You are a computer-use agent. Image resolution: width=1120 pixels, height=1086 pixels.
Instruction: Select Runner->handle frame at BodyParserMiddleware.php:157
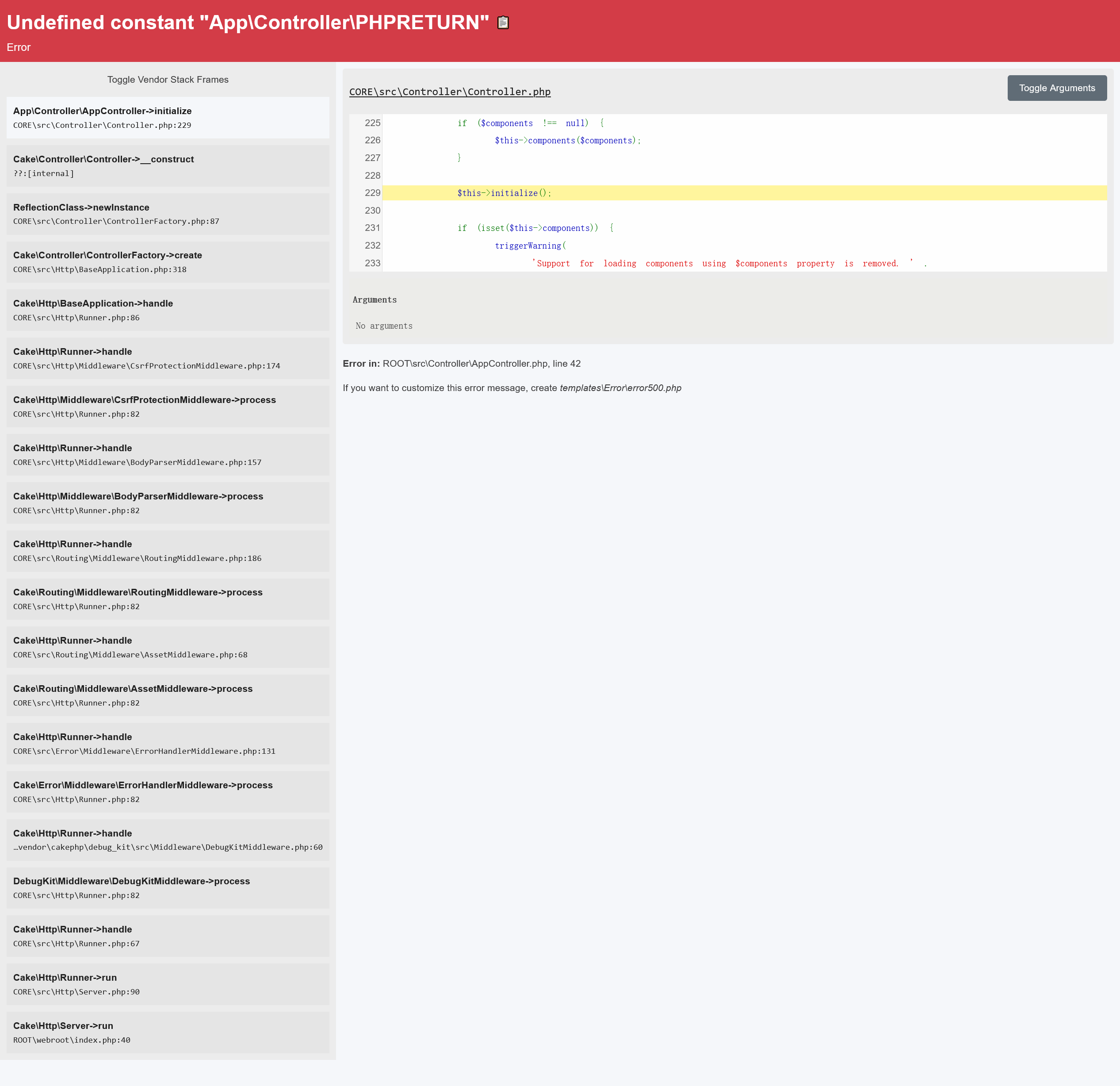point(168,454)
